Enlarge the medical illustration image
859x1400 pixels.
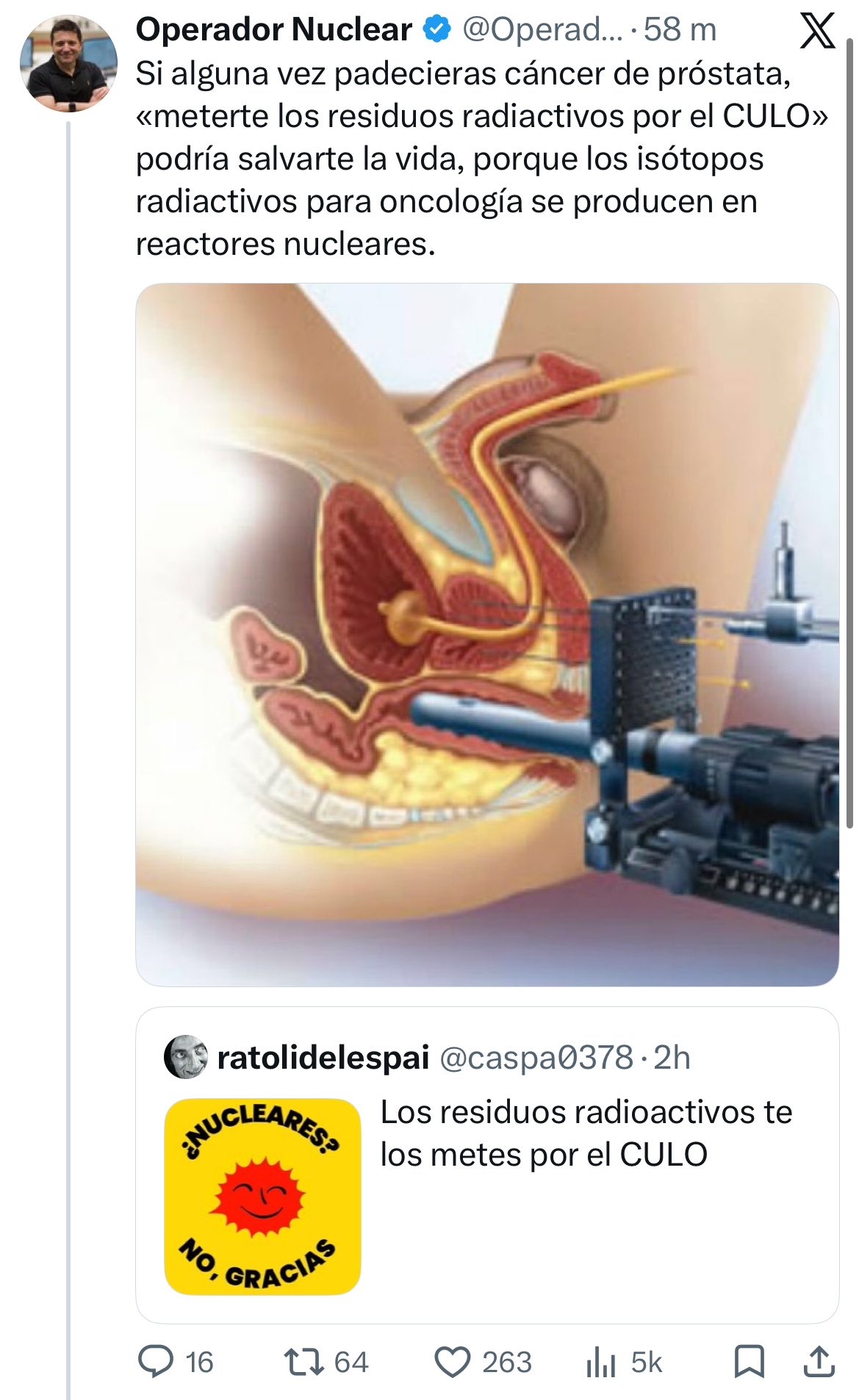[487, 634]
